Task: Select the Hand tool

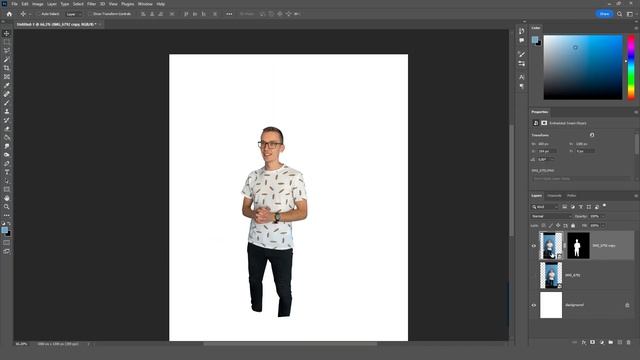Action: [7, 198]
